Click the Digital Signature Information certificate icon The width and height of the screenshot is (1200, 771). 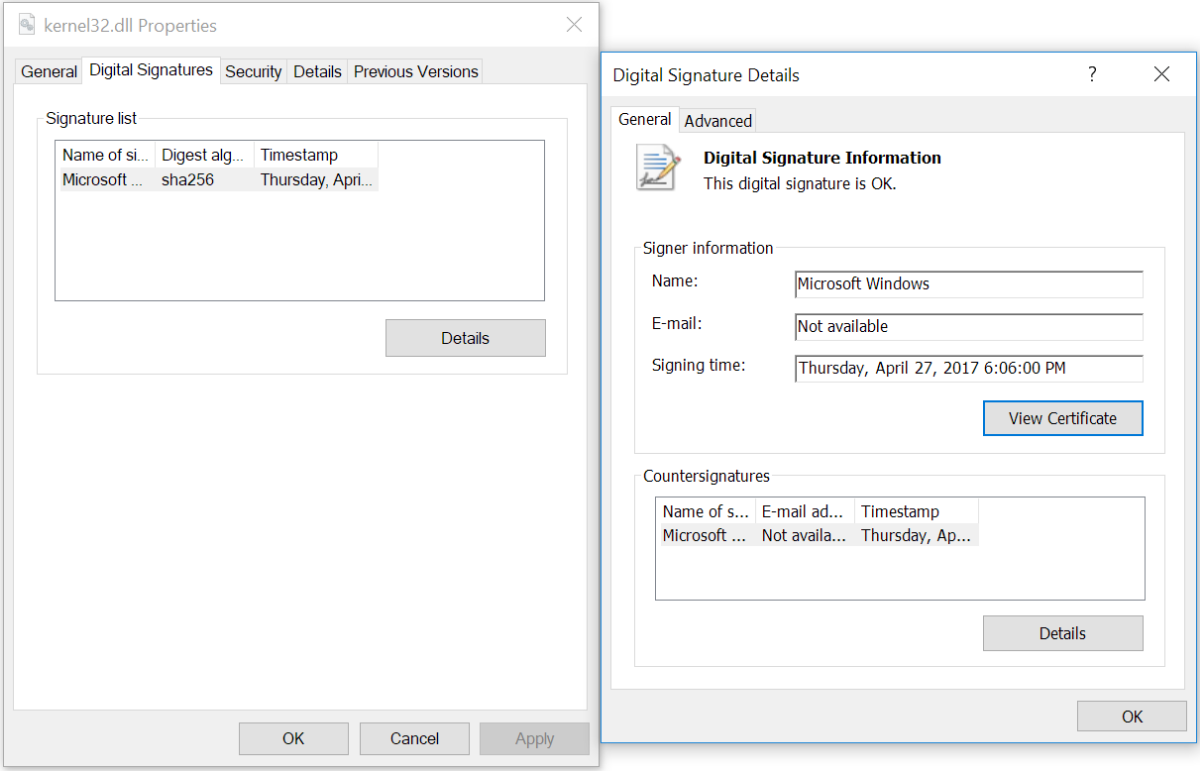coord(658,167)
